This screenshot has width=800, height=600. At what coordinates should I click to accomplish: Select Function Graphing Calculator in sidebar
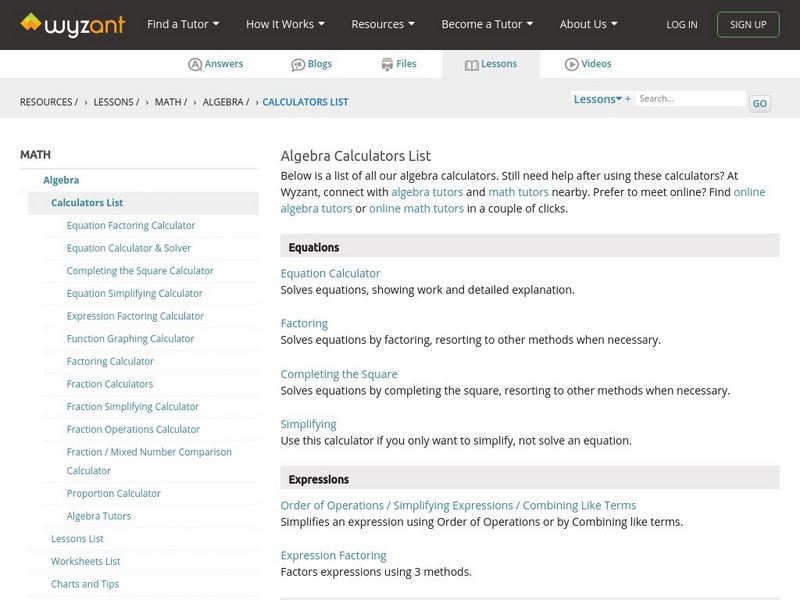point(130,339)
